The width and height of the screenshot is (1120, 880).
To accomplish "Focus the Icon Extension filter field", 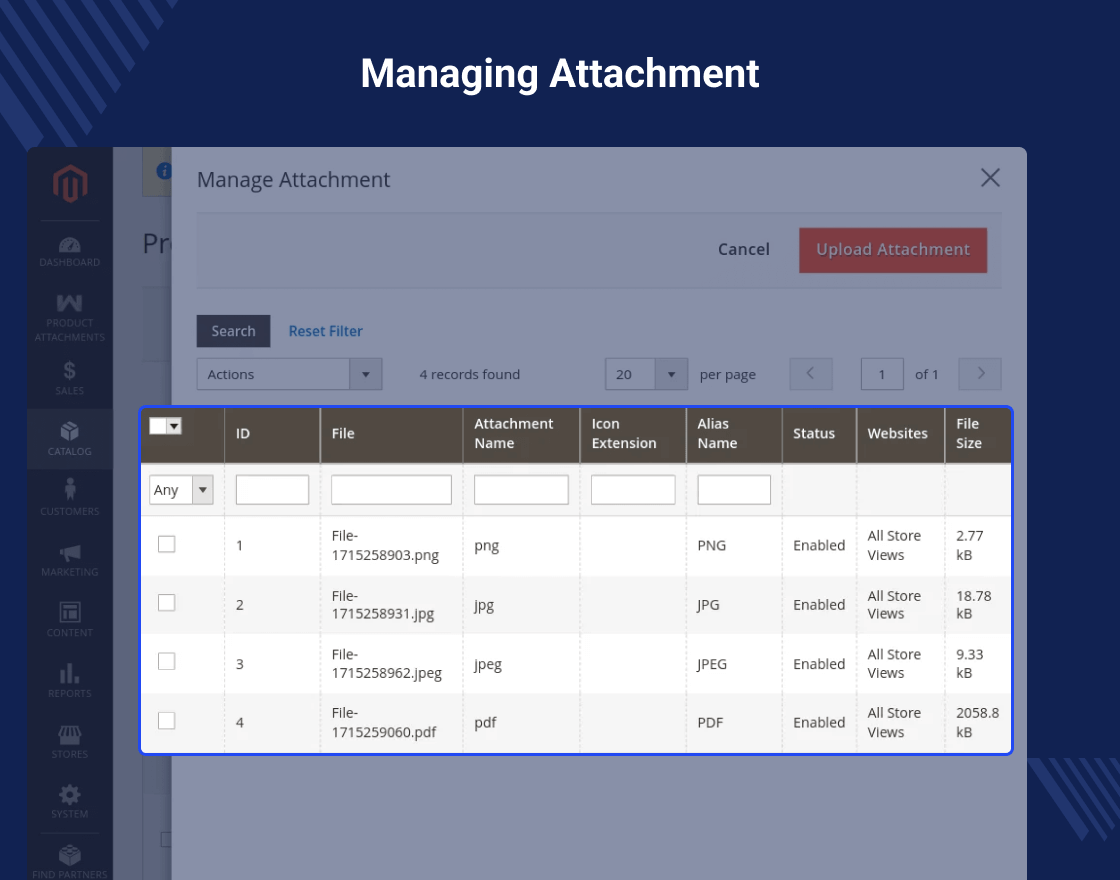I will (x=633, y=490).
